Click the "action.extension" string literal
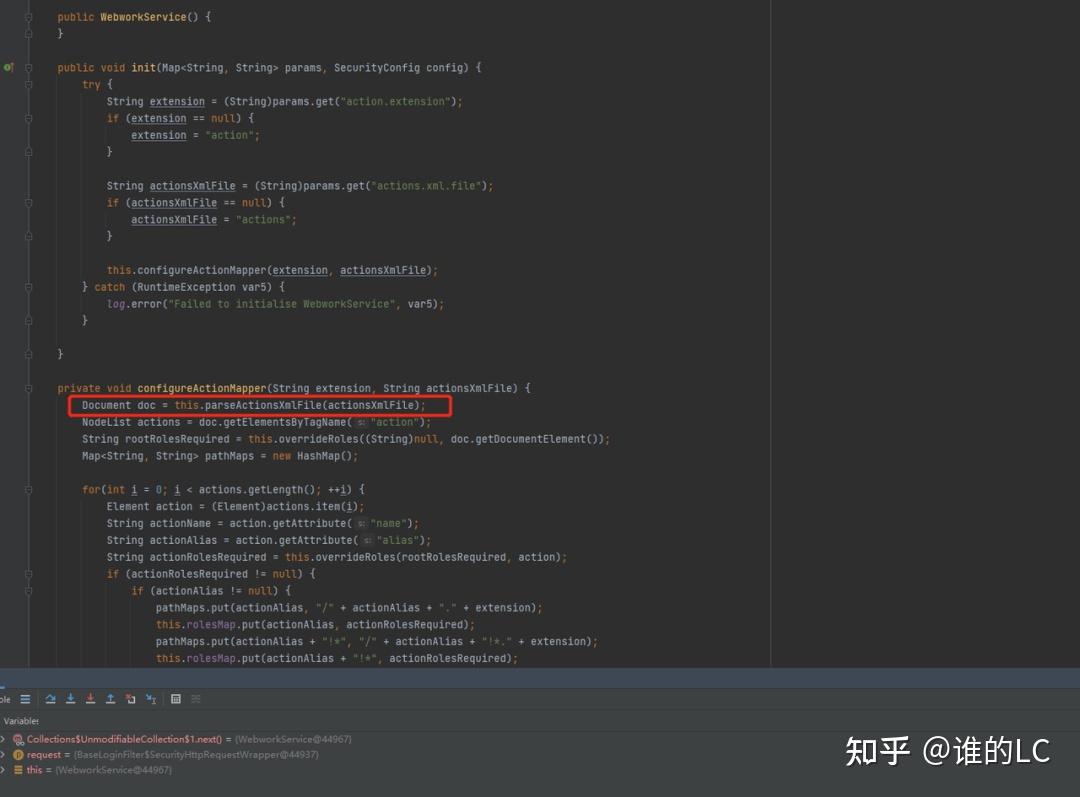This screenshot has width=1080, height=797. 396,101
